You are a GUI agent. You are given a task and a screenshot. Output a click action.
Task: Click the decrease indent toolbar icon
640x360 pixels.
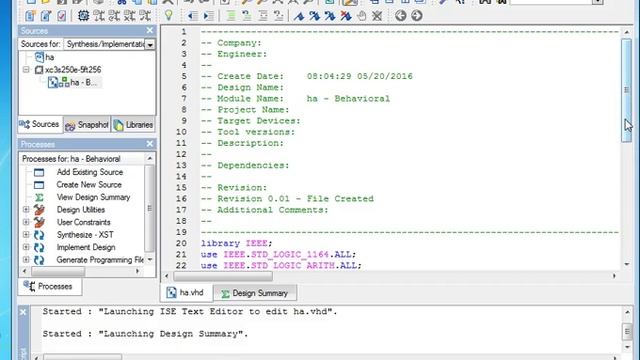(192, 16)
